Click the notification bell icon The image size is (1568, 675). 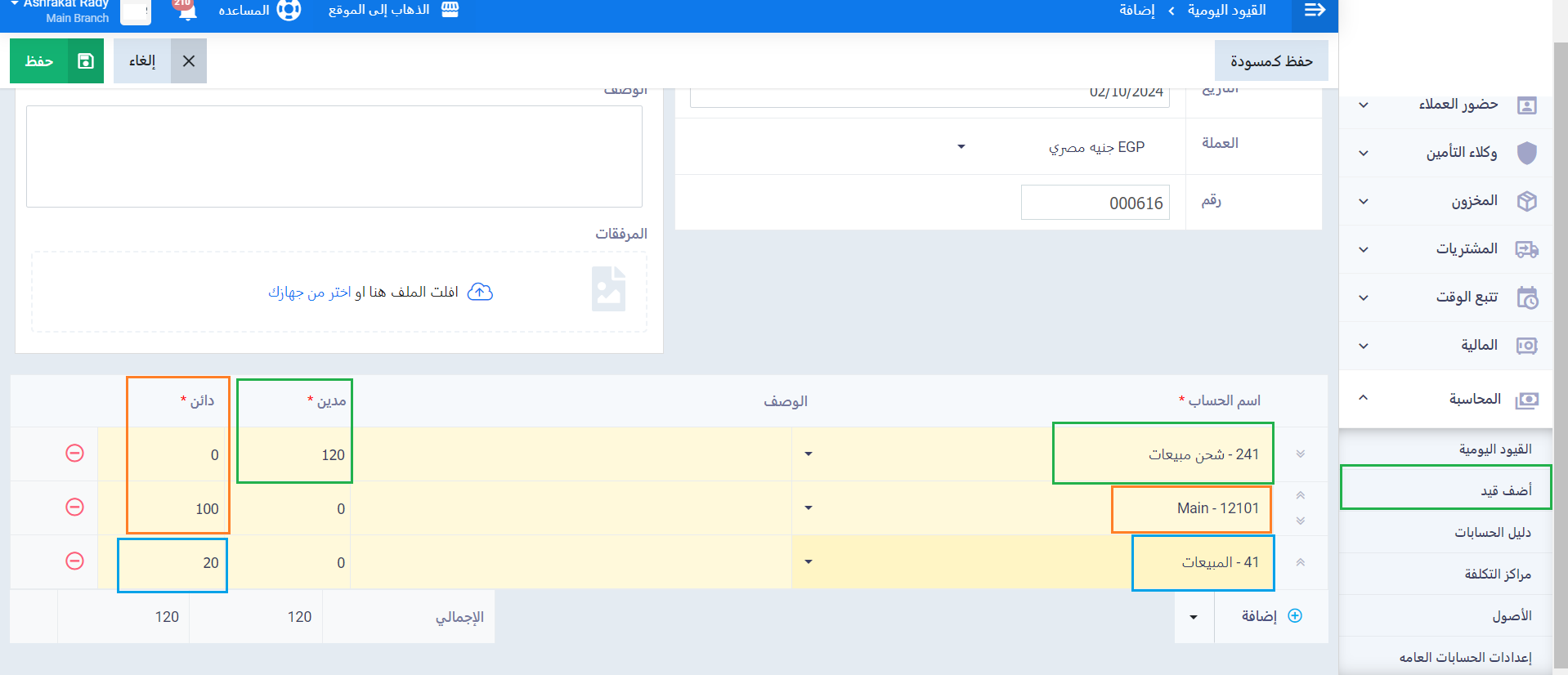(187, 11)
